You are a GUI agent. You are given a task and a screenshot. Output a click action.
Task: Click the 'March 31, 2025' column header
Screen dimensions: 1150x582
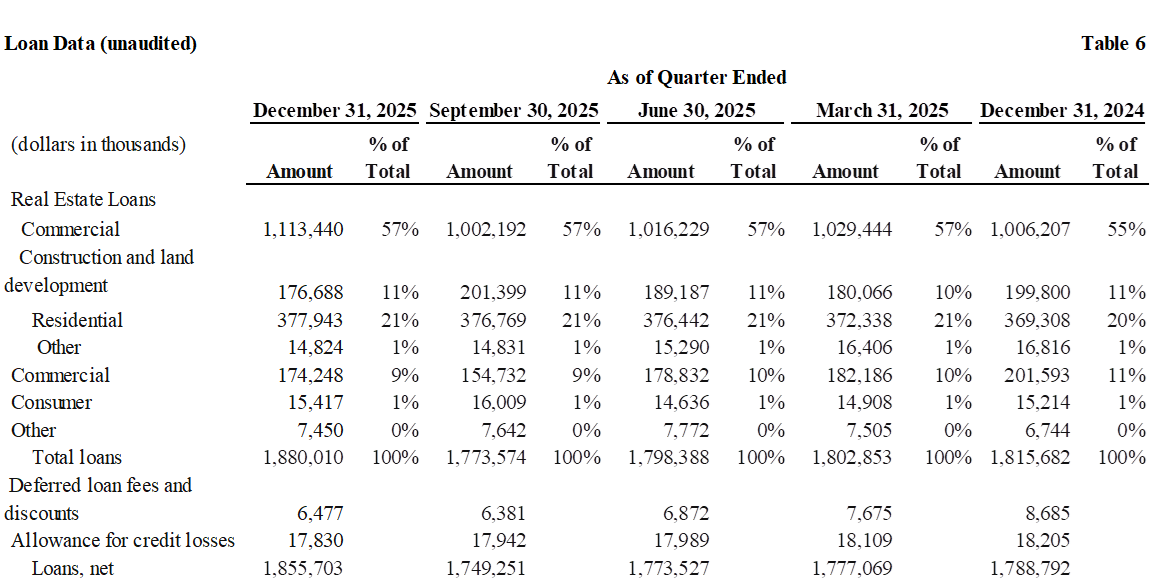pyautogui.click(x=882, y=109)
